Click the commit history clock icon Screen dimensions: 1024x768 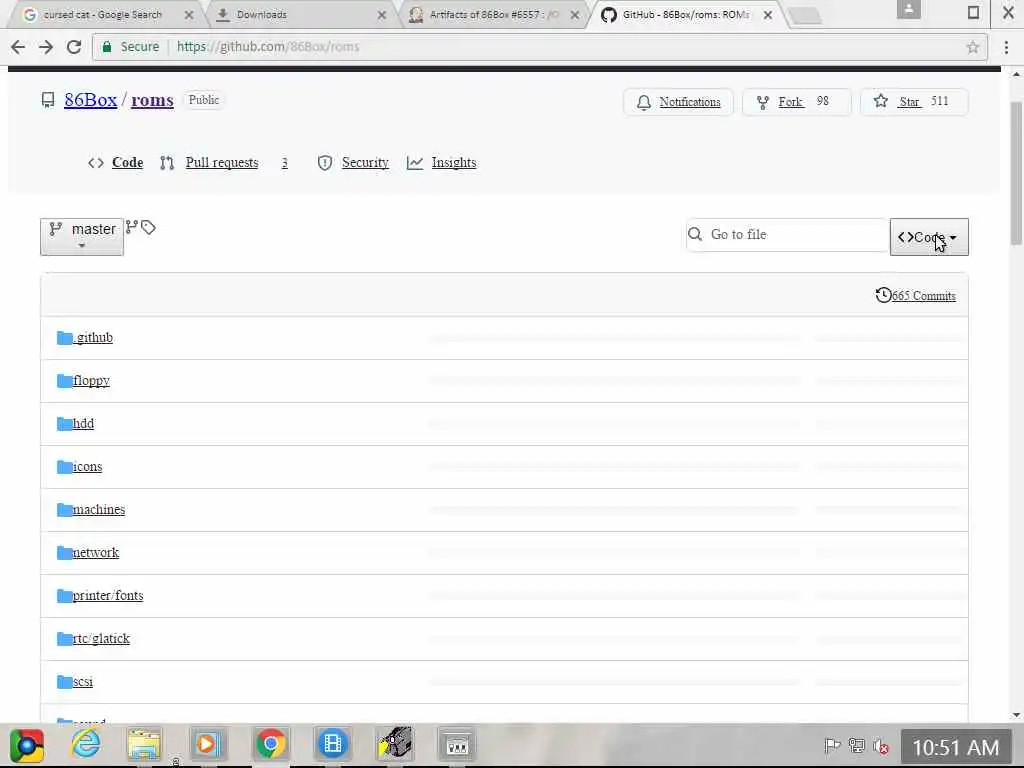click(x=883, y=295)
